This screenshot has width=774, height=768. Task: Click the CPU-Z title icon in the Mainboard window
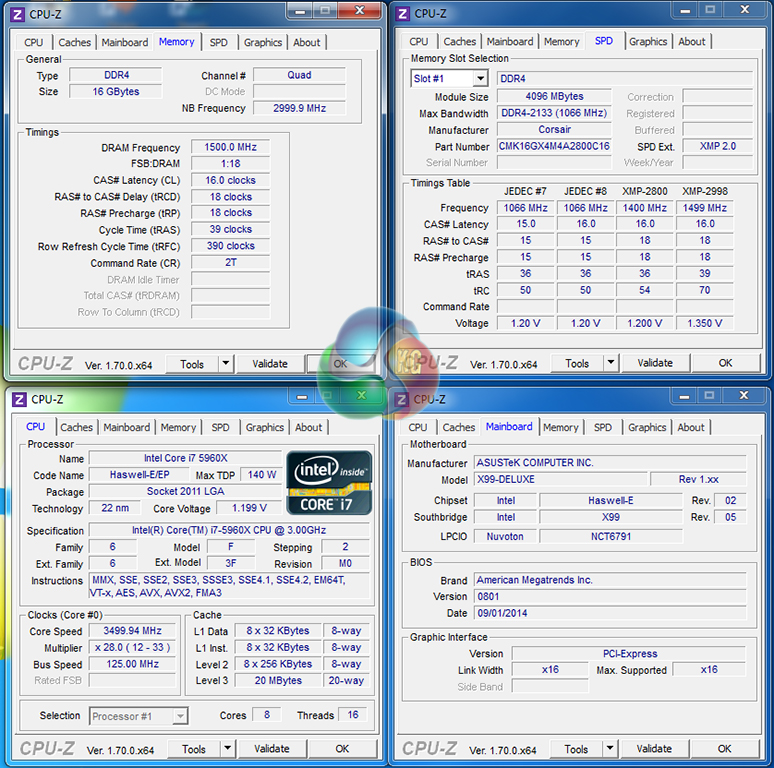tap(402, 399)
